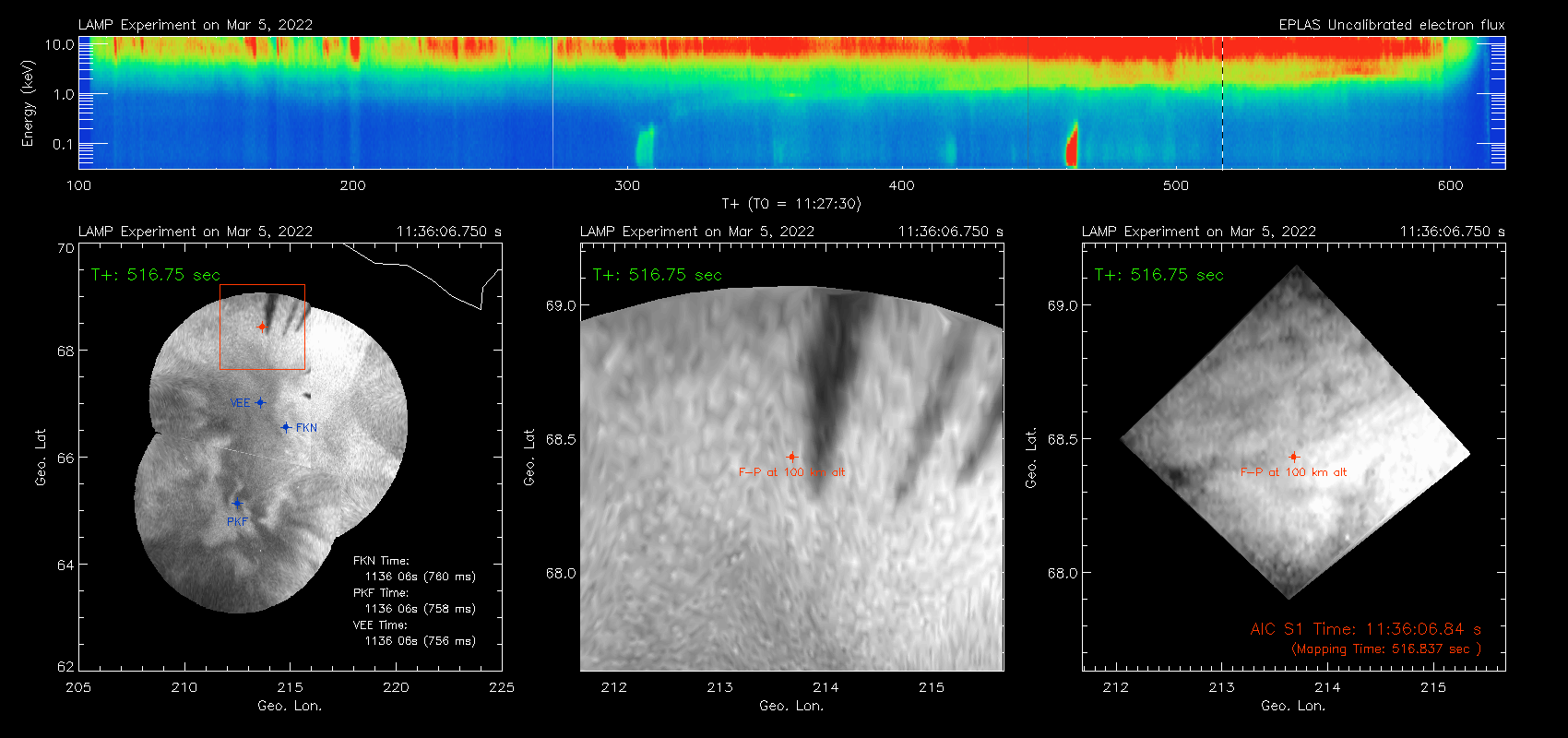Image resolution: width=1568 pixels, height=738 pixels.
Task: Click the '215' longitude tick of the right panel
Action: (1433, 687)
